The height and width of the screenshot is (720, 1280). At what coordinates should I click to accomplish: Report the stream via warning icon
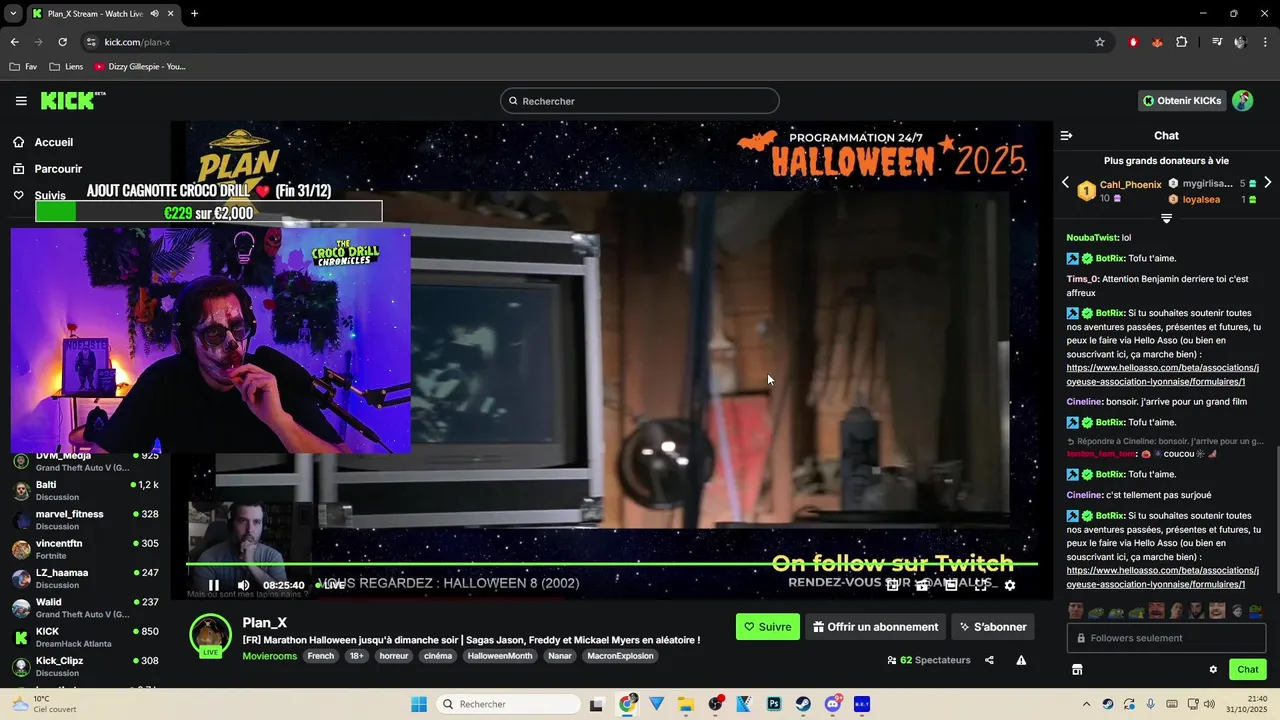pyautogui.click(x=1021, y=660)
